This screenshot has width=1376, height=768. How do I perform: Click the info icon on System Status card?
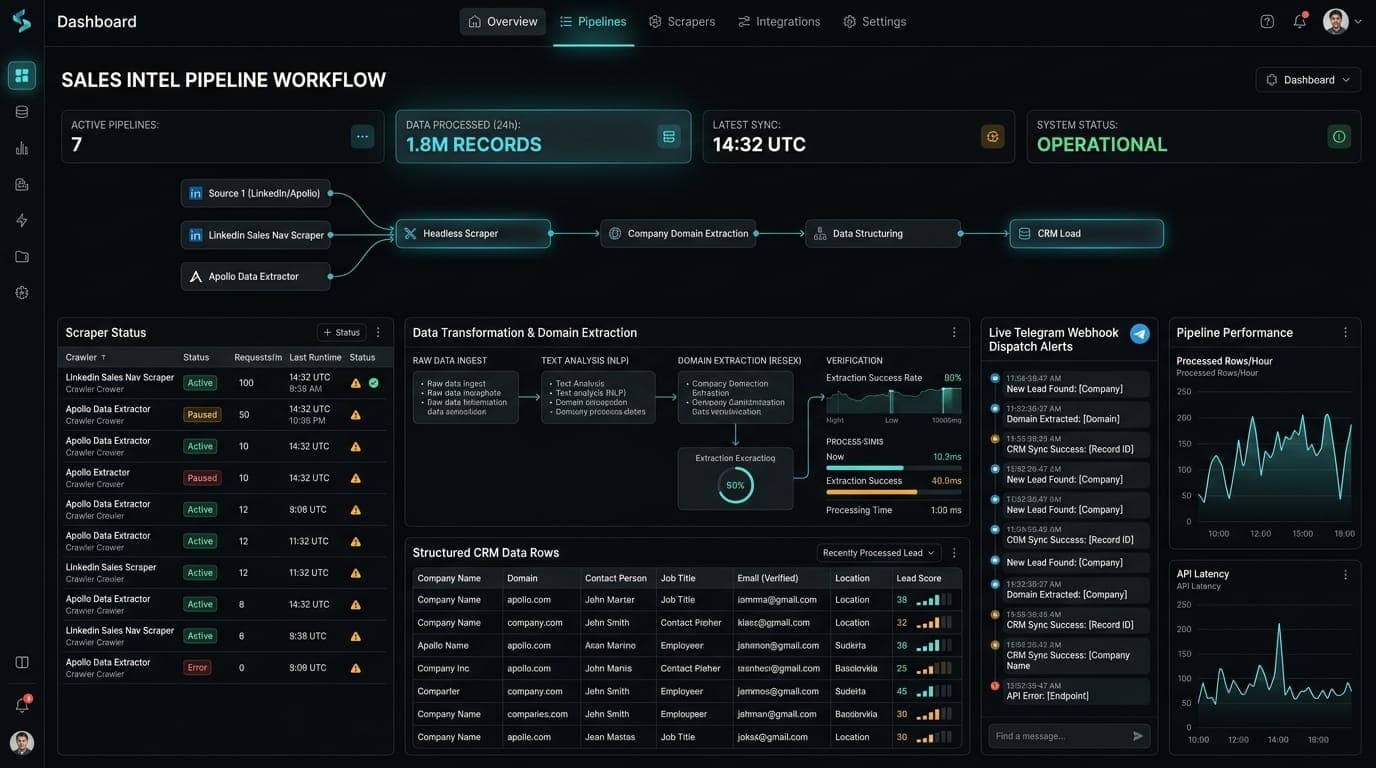(1339, 137)
